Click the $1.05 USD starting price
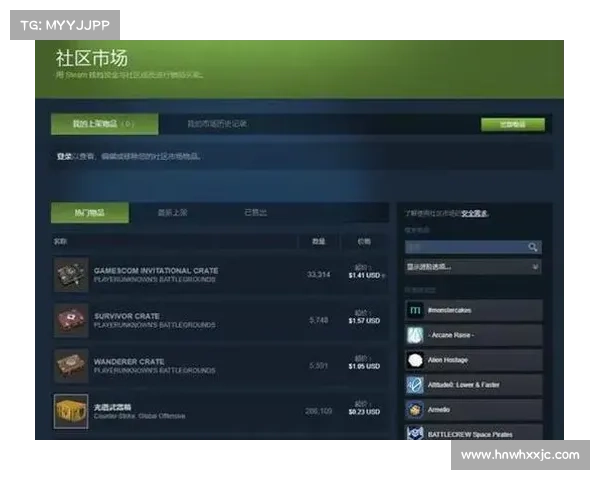The height and width of the screenshot is (480, 600). (364, 366)
